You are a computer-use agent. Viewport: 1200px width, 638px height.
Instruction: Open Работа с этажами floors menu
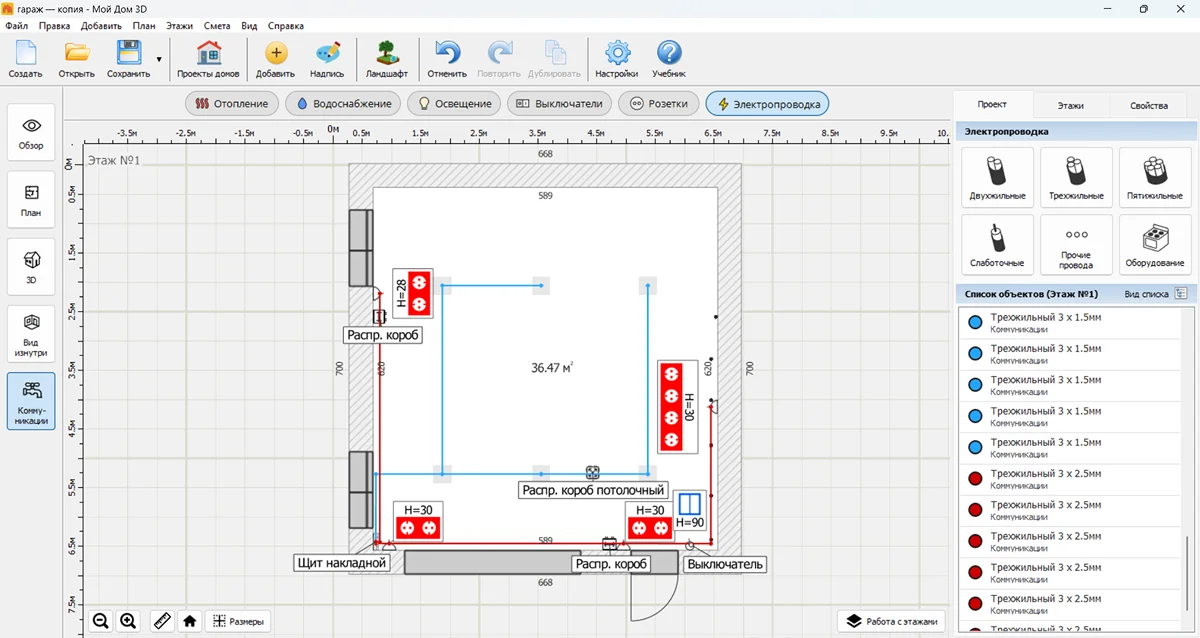coord(892,621)
